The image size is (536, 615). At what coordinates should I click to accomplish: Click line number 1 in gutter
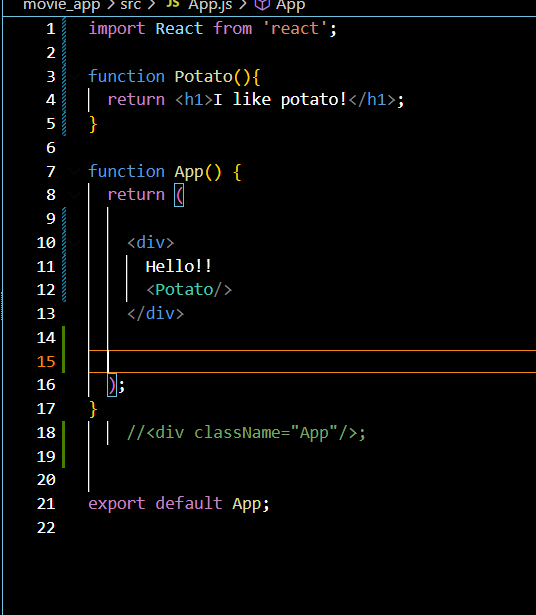(51, 29)
